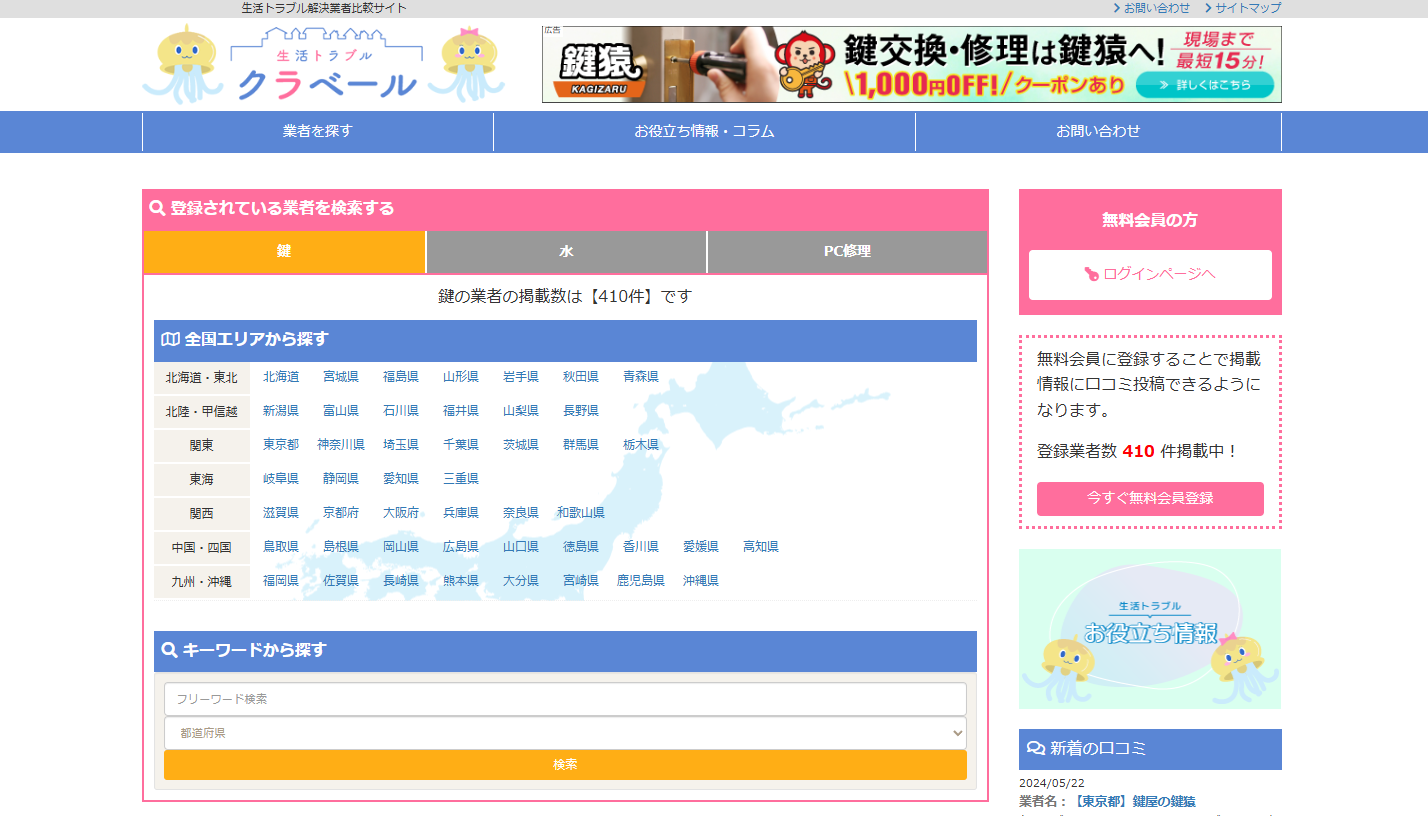
Task: Switch to the 水 tab
Action: (x=566, y=252)
